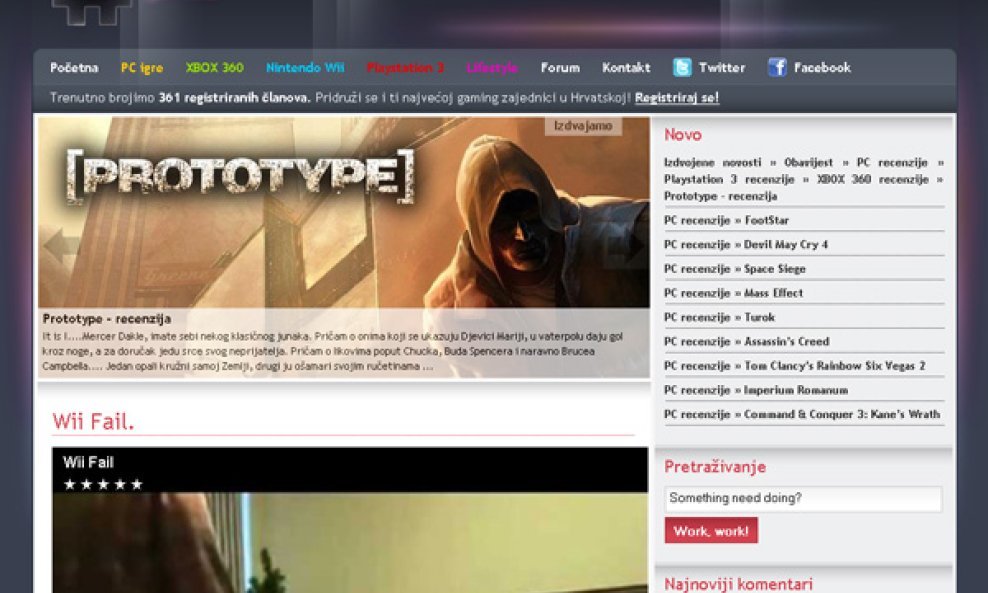The height and width of the screenshot is (593, 988).
Task: Play the Wii Fail video
Action: click(350, 542)
